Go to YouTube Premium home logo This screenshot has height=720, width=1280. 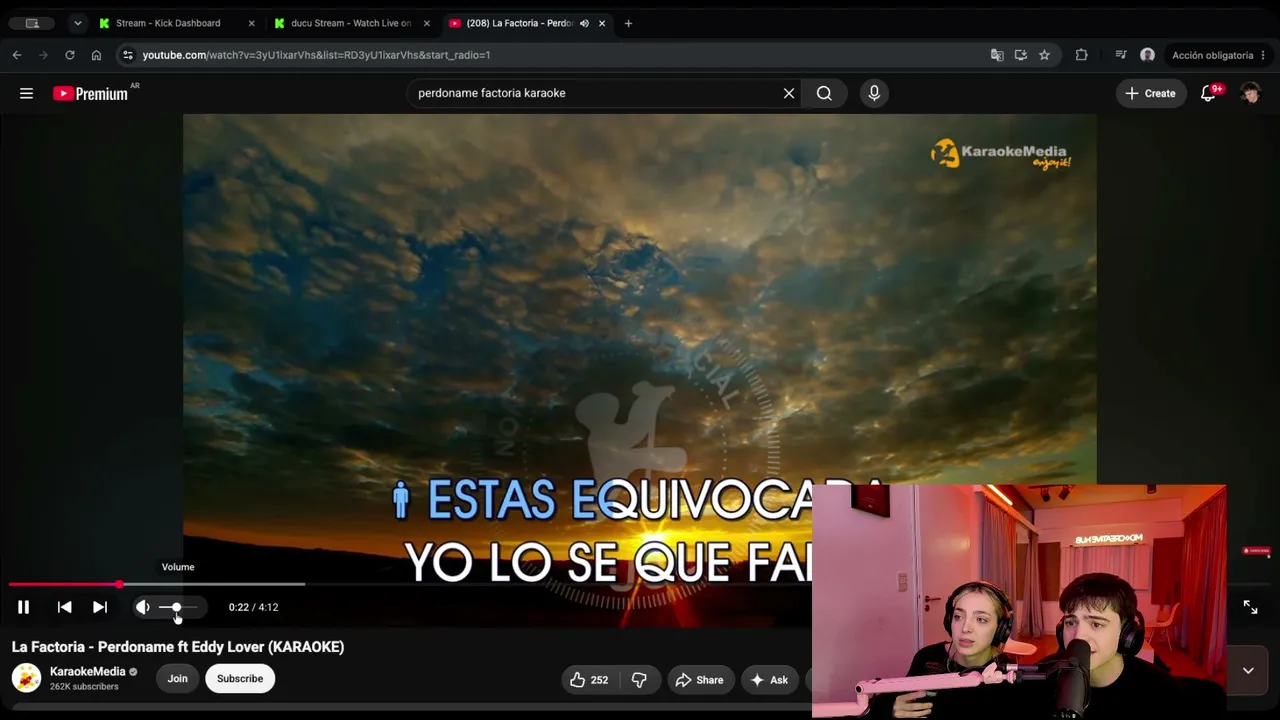pyautogui.click(x=91, y=93)
